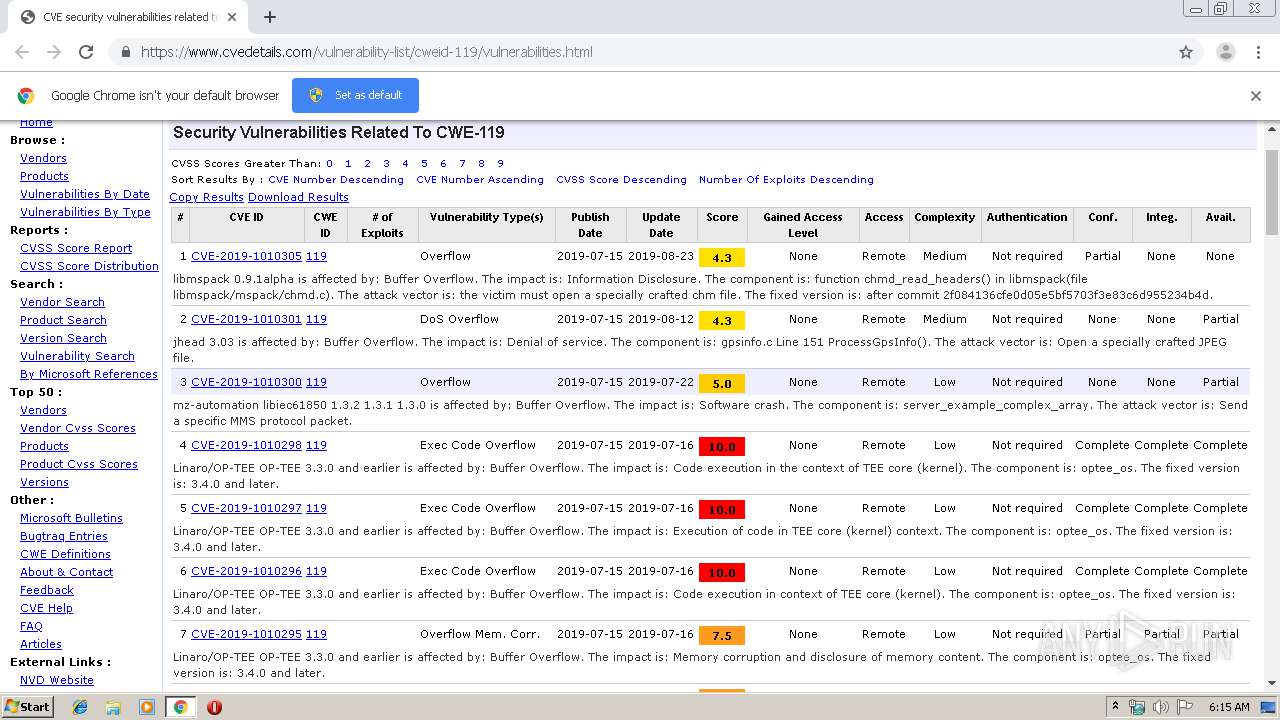This screenshot has width=1280, height=720.
Task: Go to Vulnerability Search
Action: [x=77, y=356]
